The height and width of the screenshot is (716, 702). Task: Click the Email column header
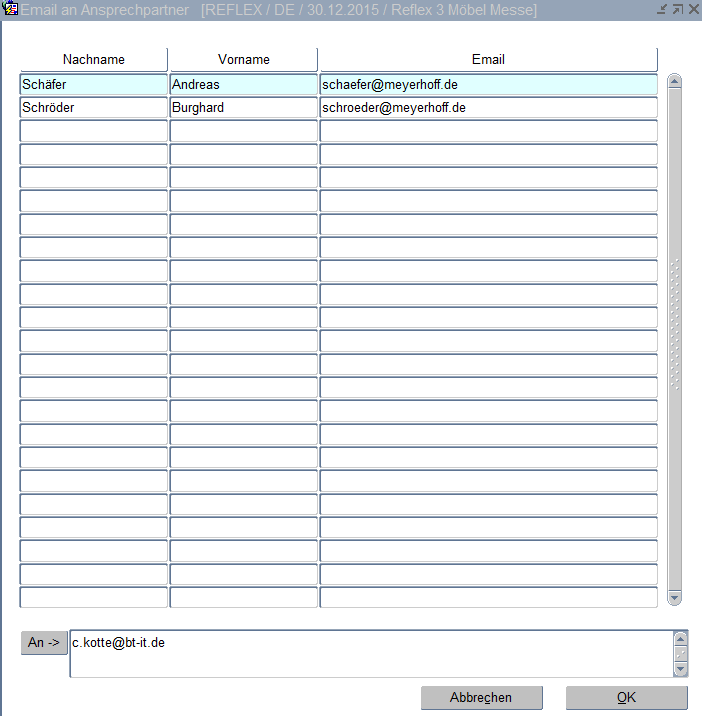(x=488, y=60)
